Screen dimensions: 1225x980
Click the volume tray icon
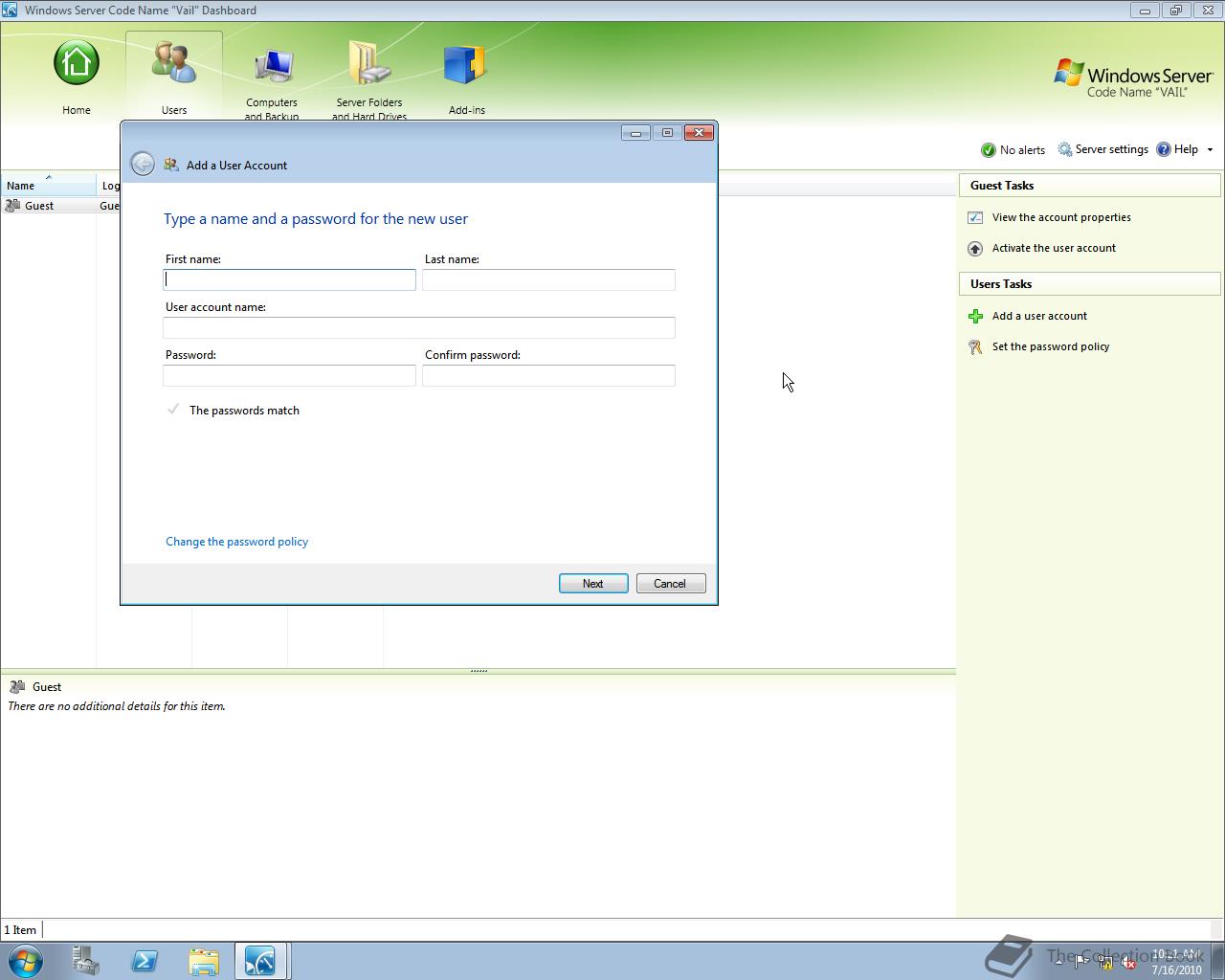click(x=1128, y=963)
